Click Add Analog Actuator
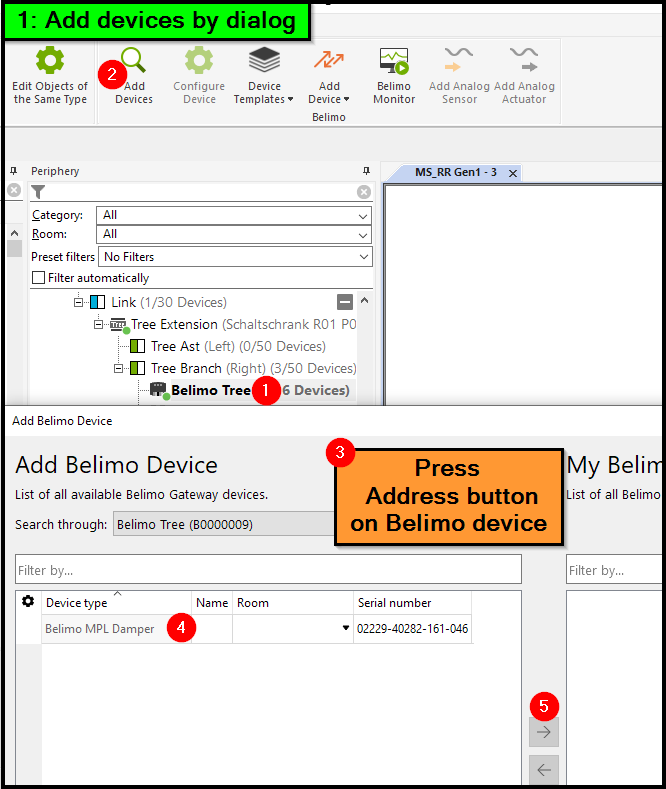The height and width of the screenshot is (789, 666). (524, 75)
